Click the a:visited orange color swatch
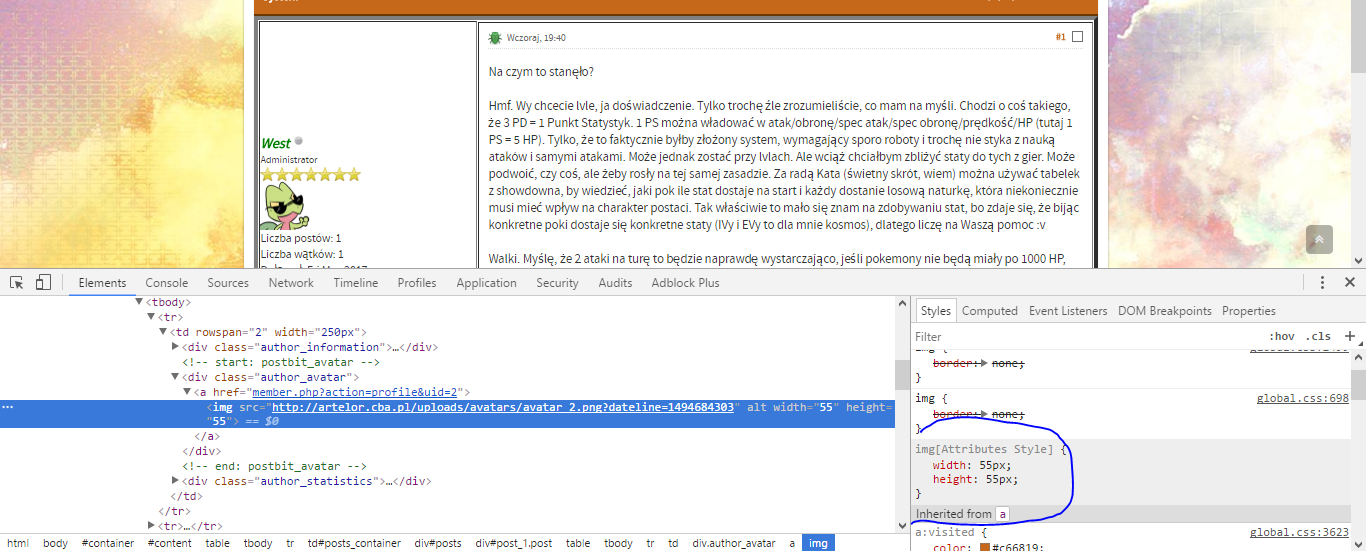This screenshot has width=1366, height=551. click(x=985, y=548)
